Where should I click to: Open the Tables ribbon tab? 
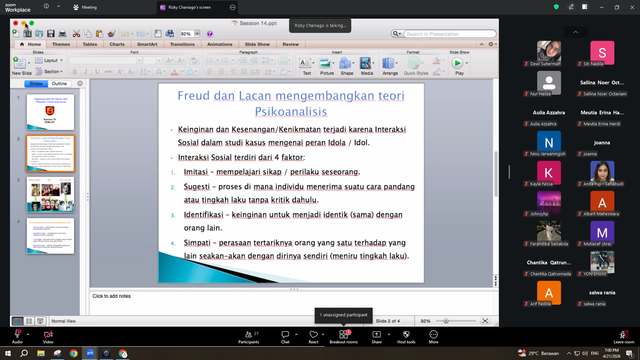pos(90,44)
